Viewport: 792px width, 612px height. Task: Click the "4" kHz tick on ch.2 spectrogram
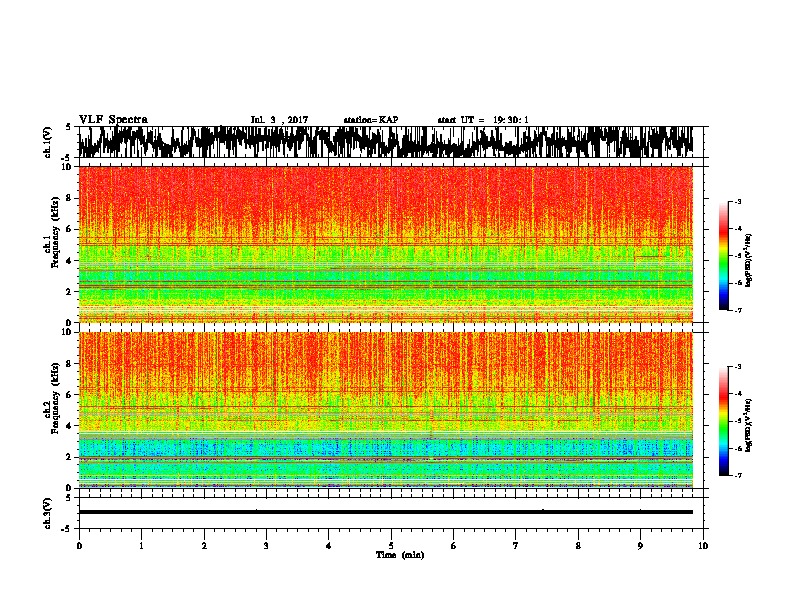click(71, 426)
